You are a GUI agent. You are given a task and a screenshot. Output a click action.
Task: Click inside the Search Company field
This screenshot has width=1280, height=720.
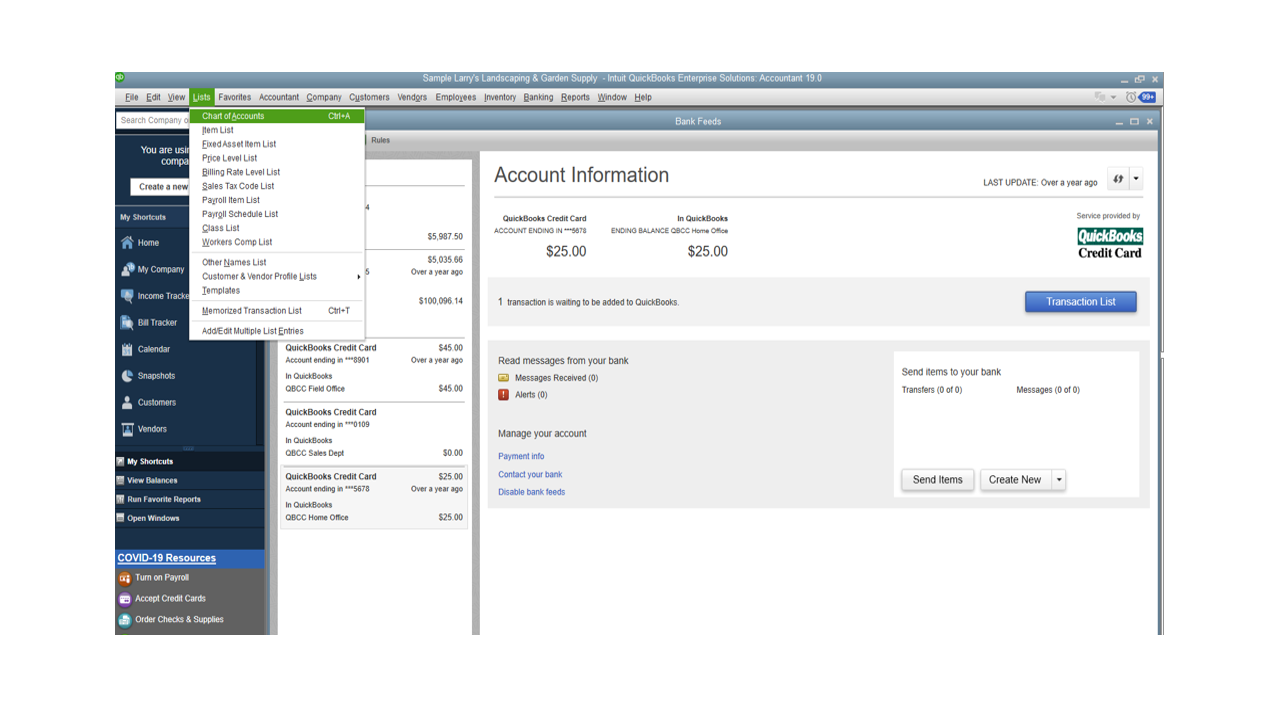point(152,120)
